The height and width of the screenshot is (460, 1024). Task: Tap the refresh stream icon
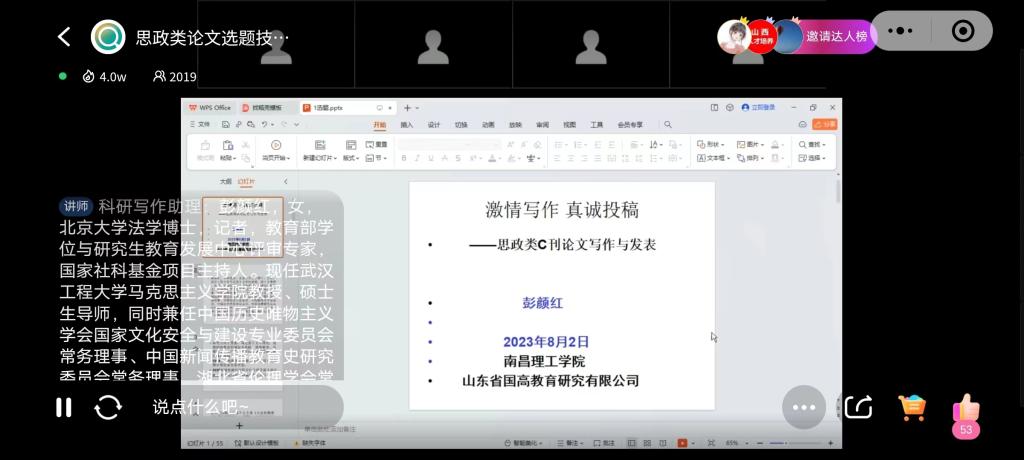tap(108, 407)
